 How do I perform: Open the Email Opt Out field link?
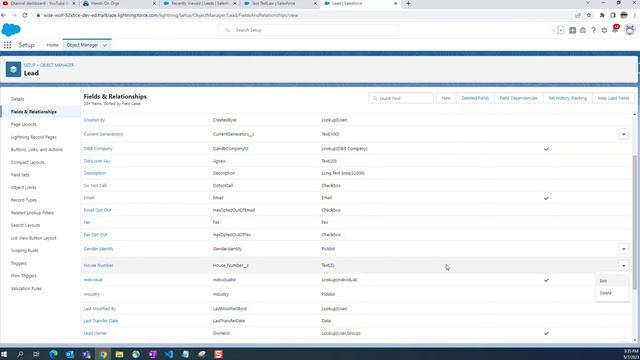pos(97,210)
